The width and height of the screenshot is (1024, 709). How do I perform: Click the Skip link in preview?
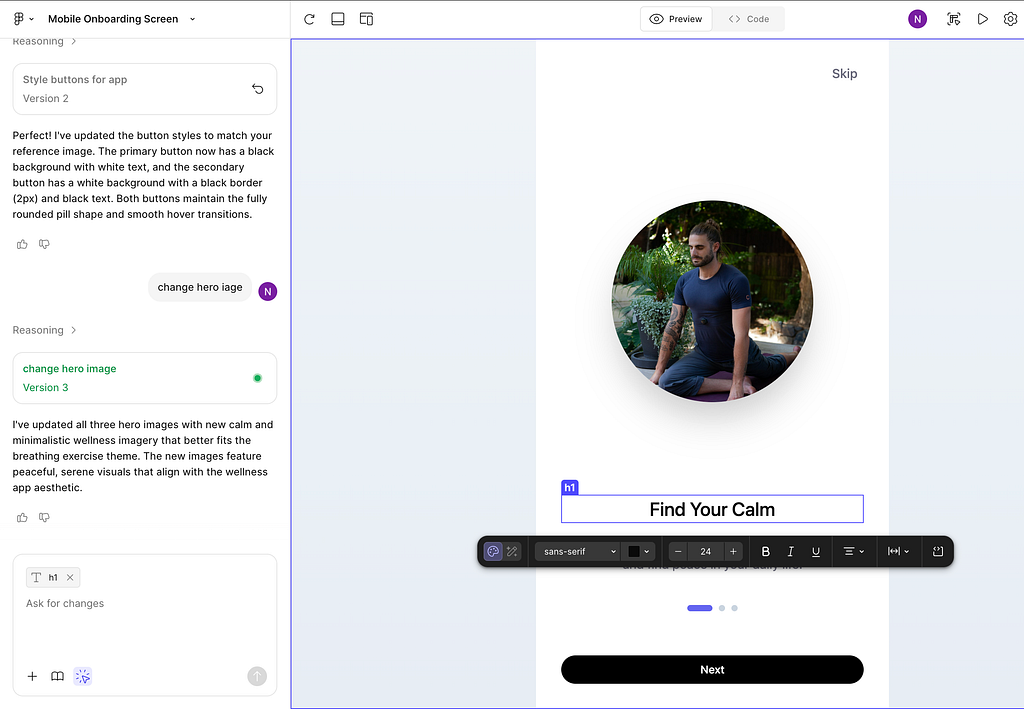point(844,73)
